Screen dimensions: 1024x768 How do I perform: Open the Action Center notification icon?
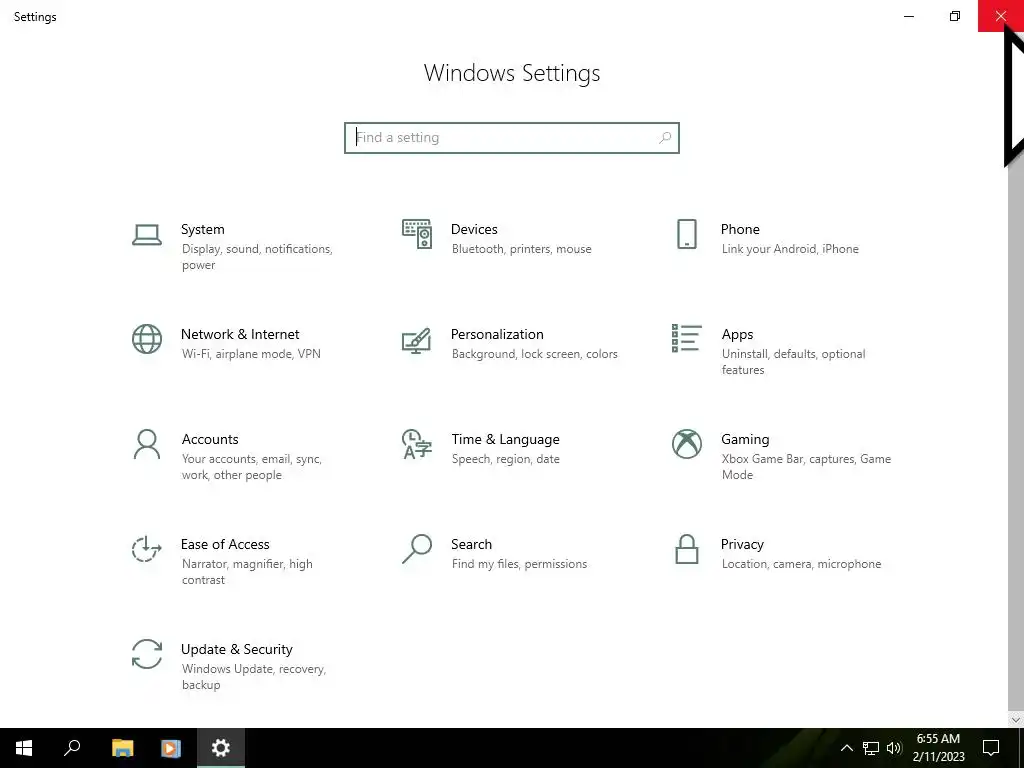click(991, 748)
